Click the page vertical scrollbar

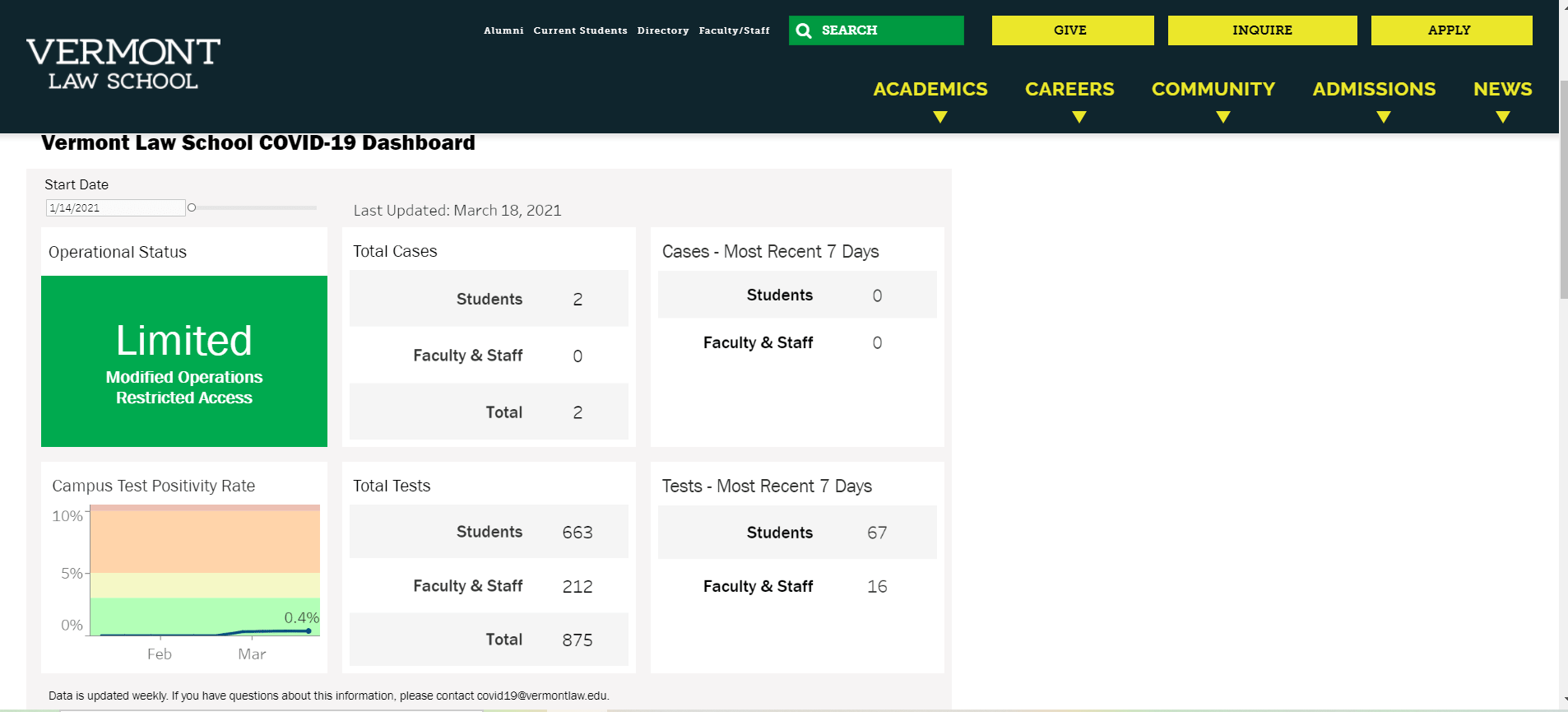pyautogui.click(x=1563, y=189)
